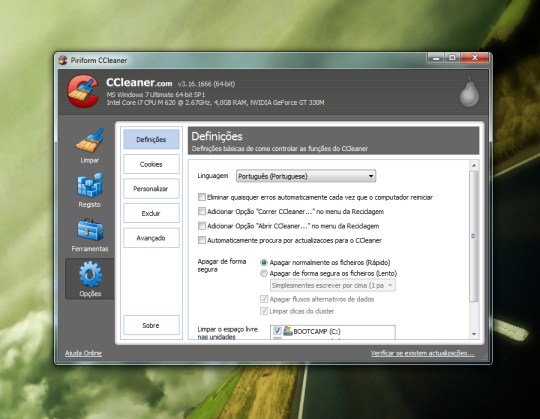
Task: Open the Registo registry section
Action: click(x=90, y=190)
